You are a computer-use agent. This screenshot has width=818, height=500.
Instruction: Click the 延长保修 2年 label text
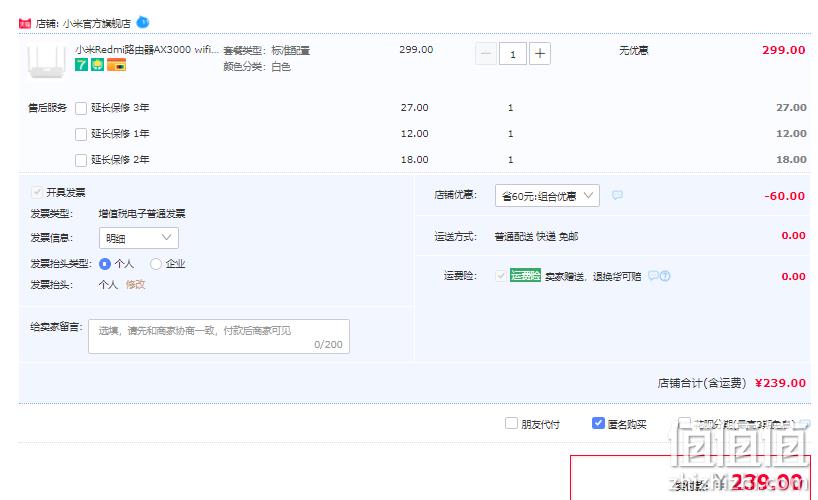pyautogui.click(x=121, y=160)
